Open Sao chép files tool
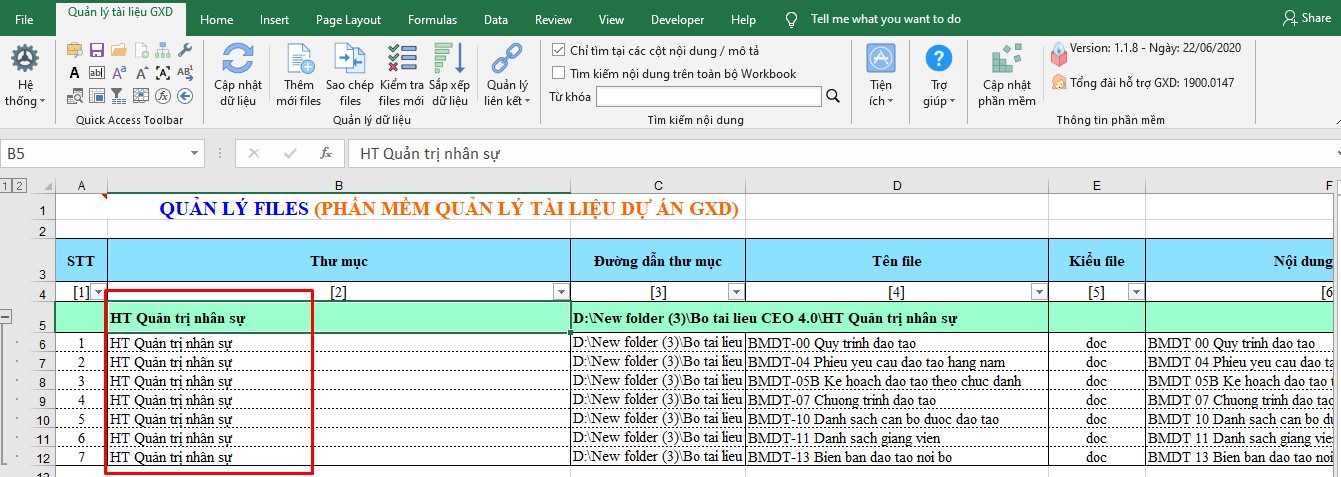Screen dimensions: 1341x477 coord(350,60)
